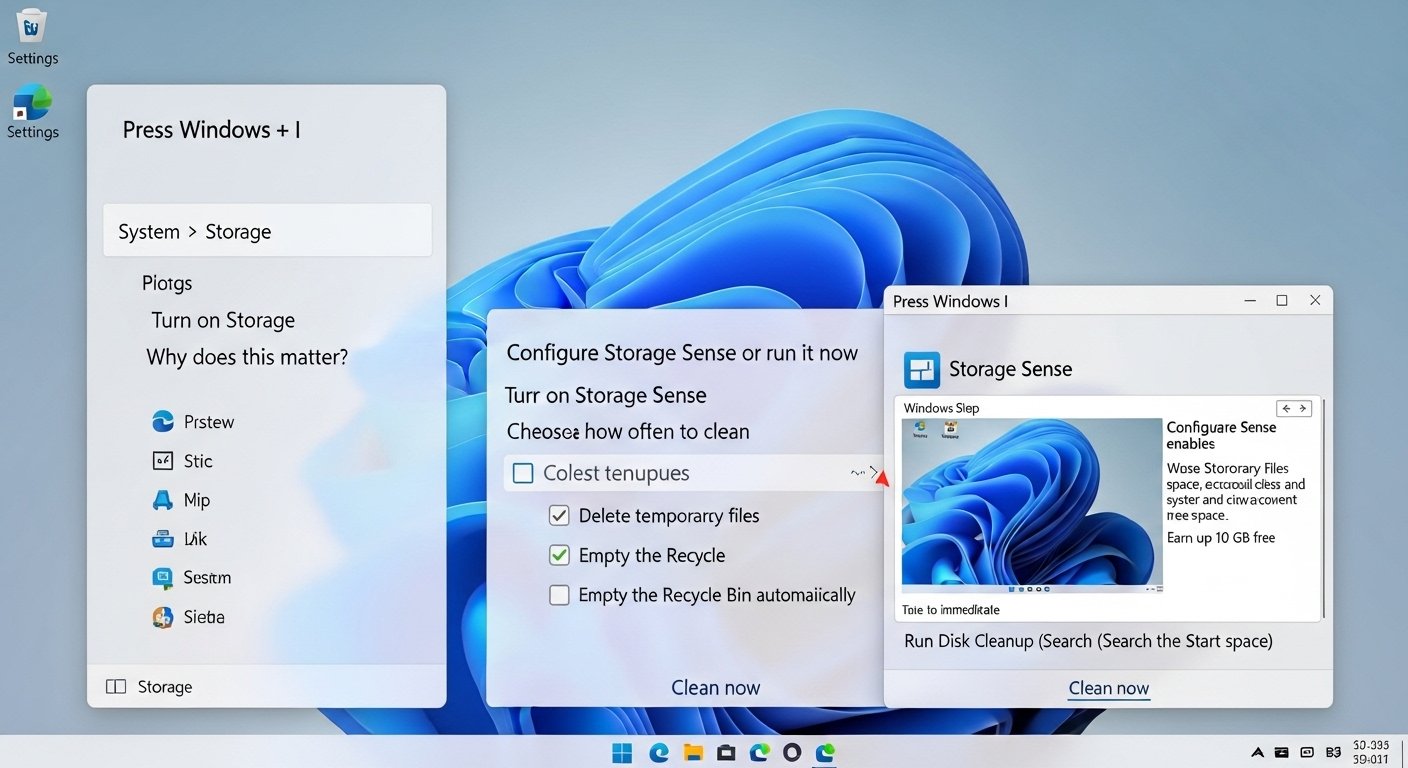Click the forward arrow in the Windows Slep preview
This screenshot has height=768, width=1408.
(1302, 408)
